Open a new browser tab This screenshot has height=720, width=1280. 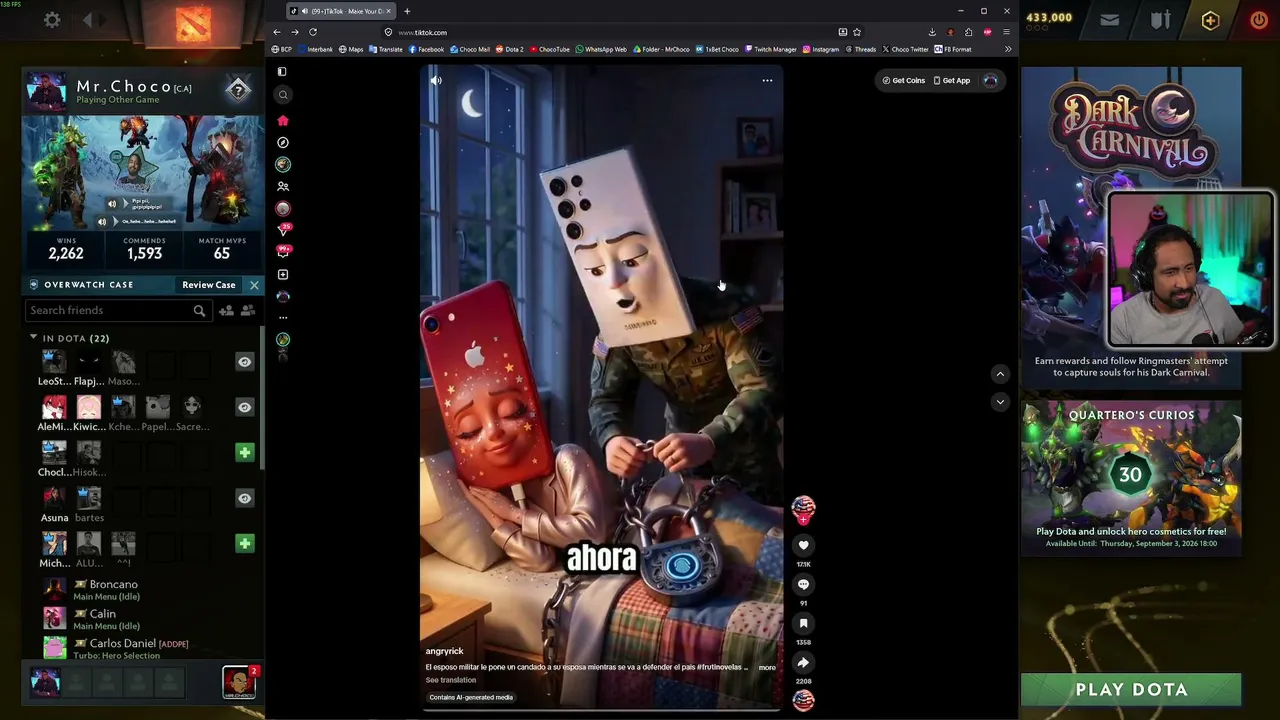click(x=407, y=11)
